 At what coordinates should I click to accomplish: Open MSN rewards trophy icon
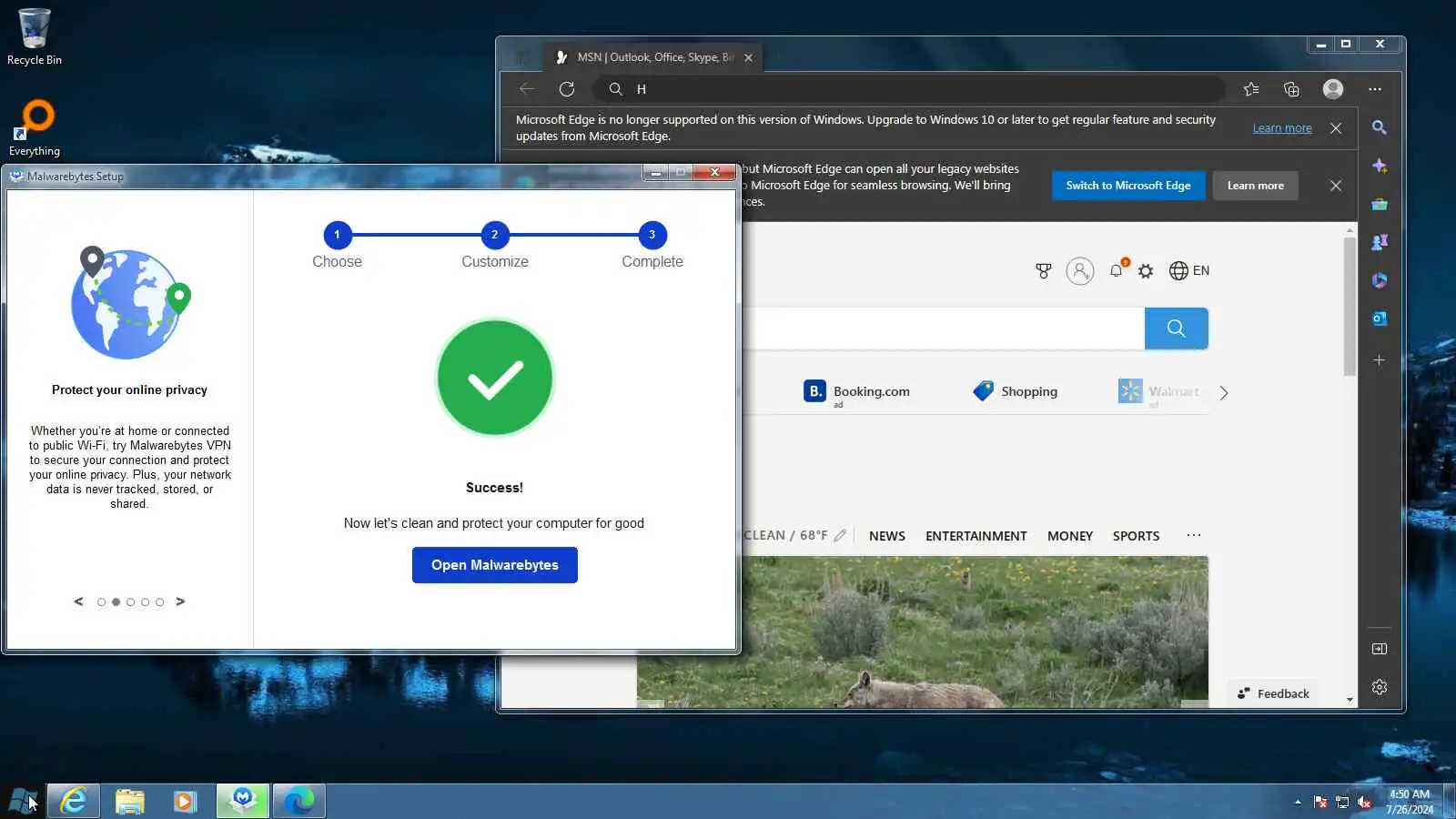click(x=1044, y=271)
